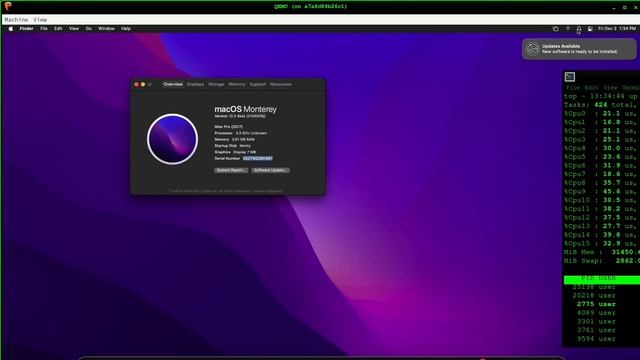Viewport: 640px width, 360px height.
Task: Click the green PID USER header row
Action: (x=602, y=280)
